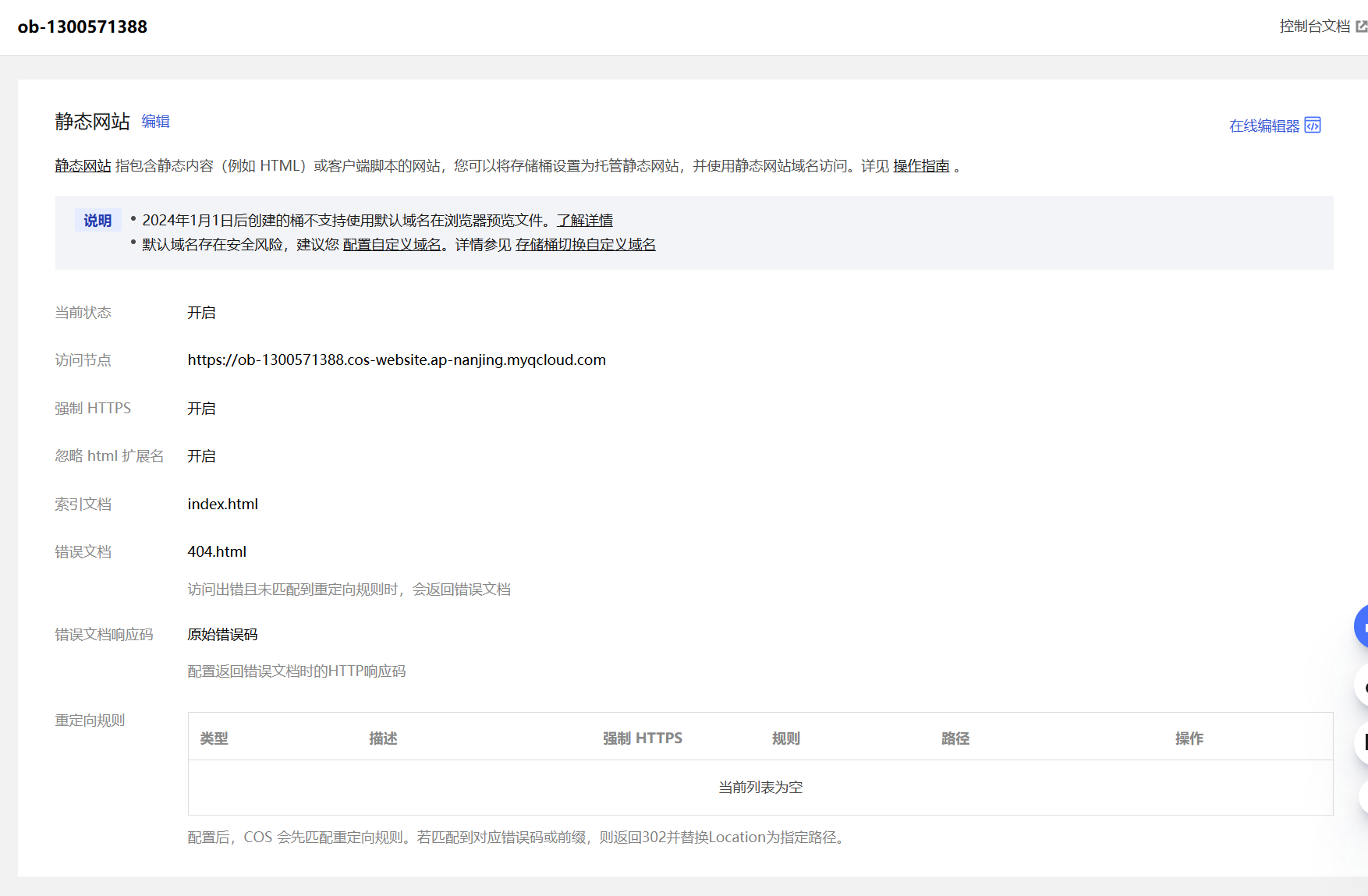Click the bucket name ob-1300571388 title
Screen dimensions: 1368x896
pyautogui.click(x=83, y=27)
